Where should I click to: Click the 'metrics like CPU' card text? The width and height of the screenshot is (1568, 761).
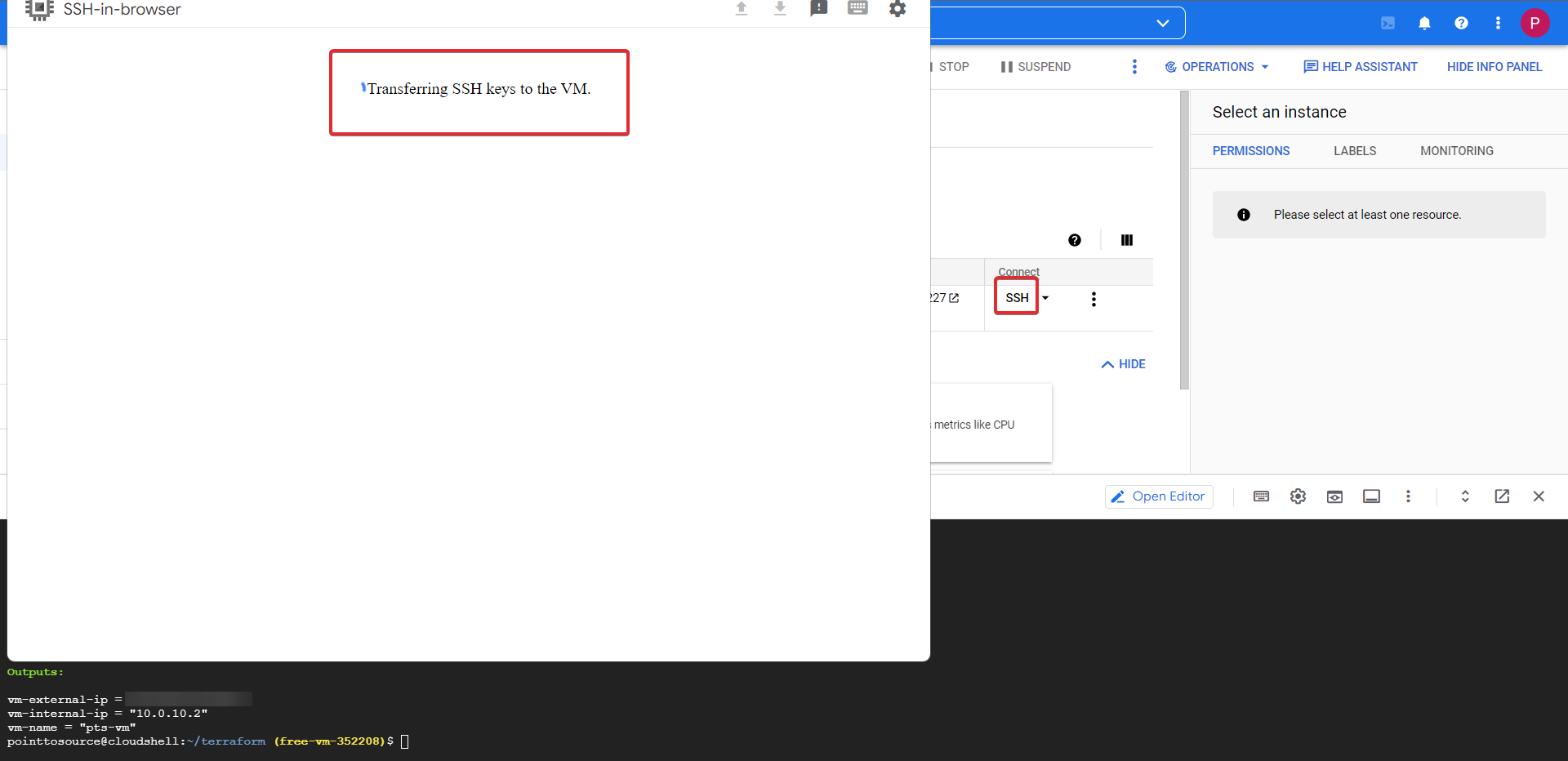(x=973, y=425)
